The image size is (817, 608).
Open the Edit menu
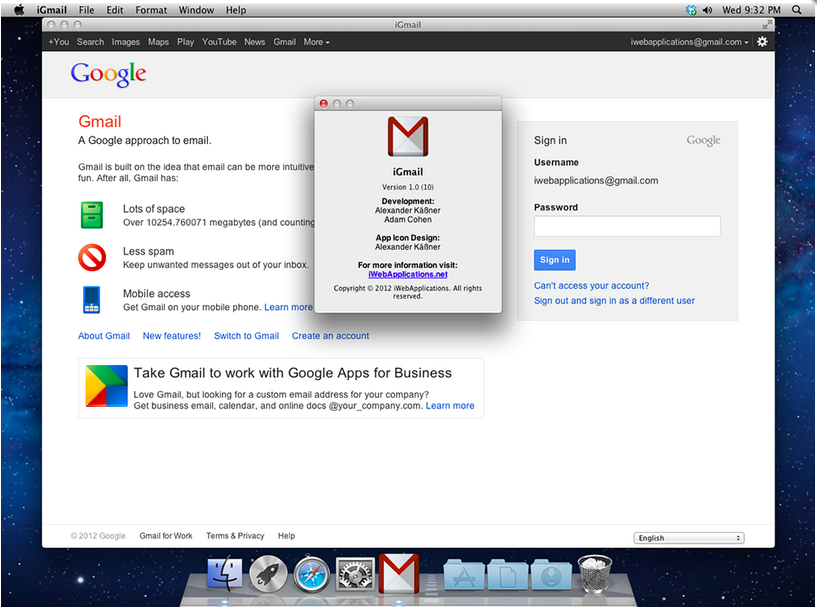[x=115, y=10]
